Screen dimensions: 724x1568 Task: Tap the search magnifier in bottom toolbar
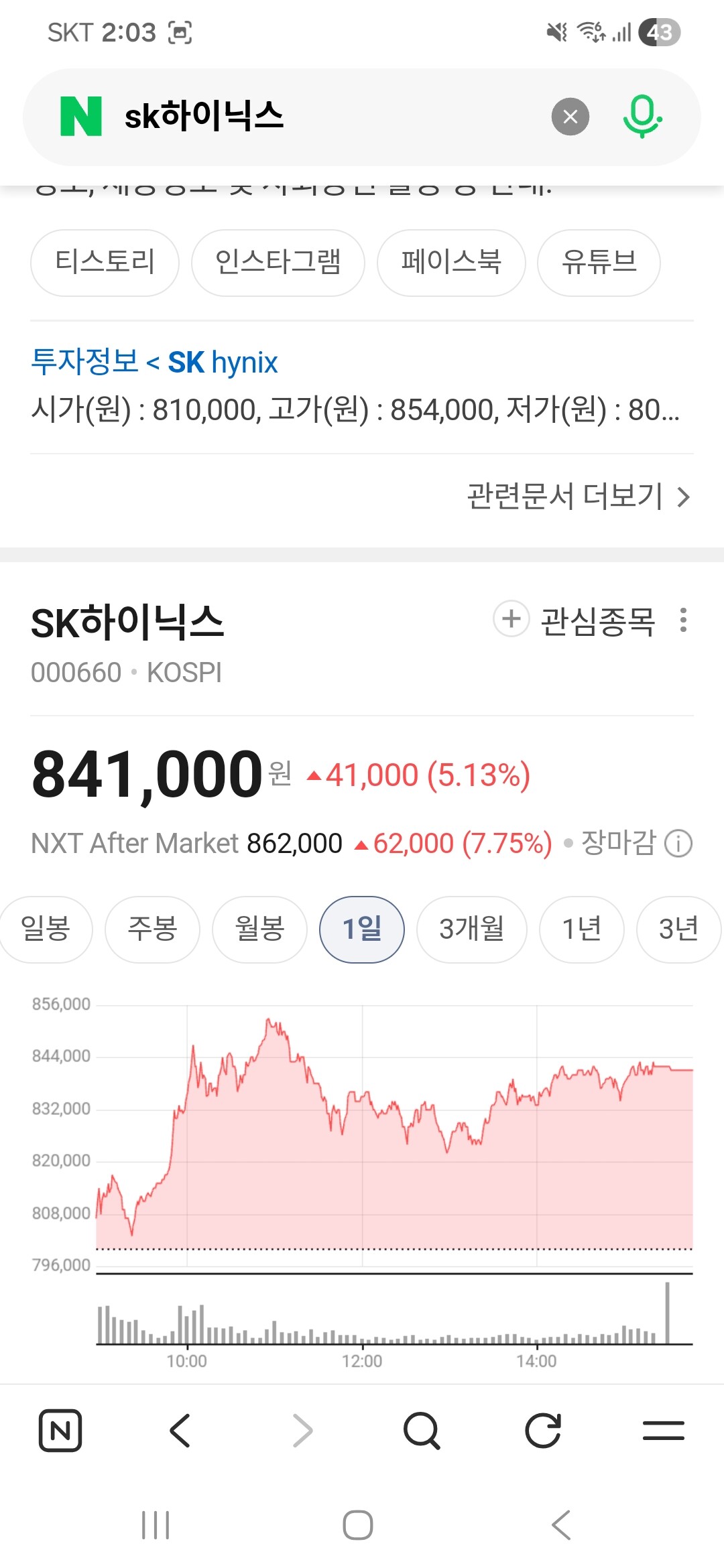(422, 1431)
